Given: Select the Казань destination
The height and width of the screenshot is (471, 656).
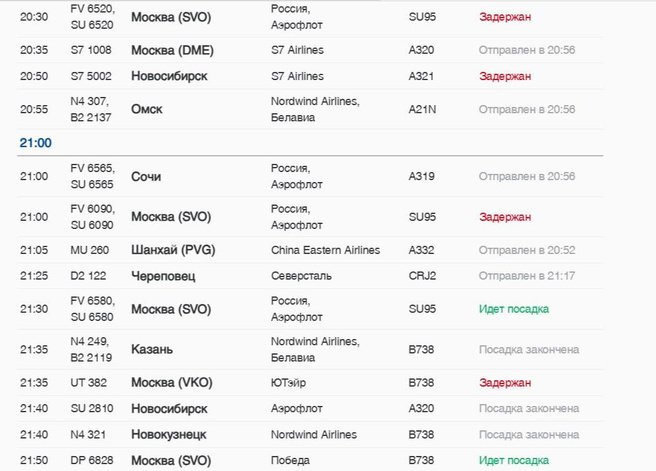Looking at the screenshot, I should tap(152, 349).
